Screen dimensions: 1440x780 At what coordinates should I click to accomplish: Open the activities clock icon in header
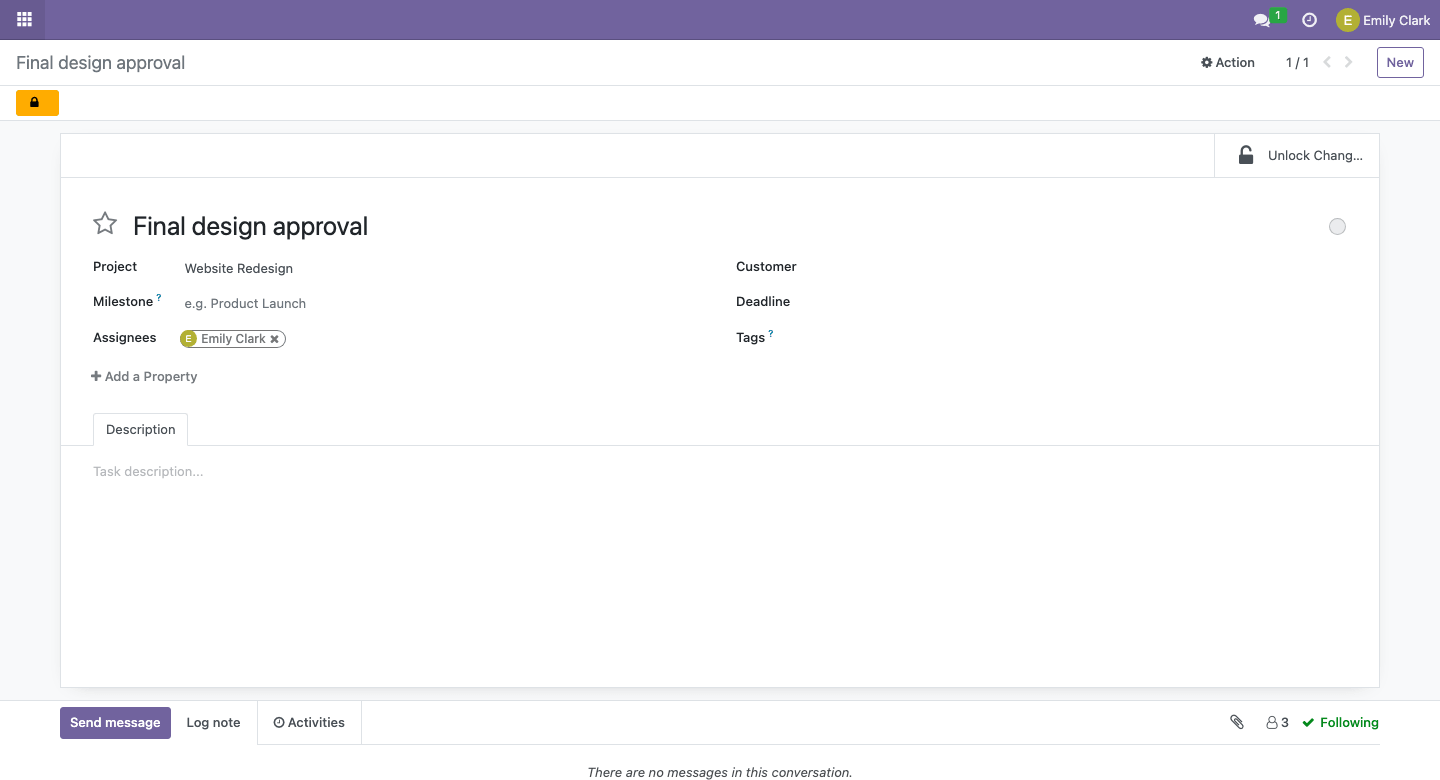tap(1309, 20)
